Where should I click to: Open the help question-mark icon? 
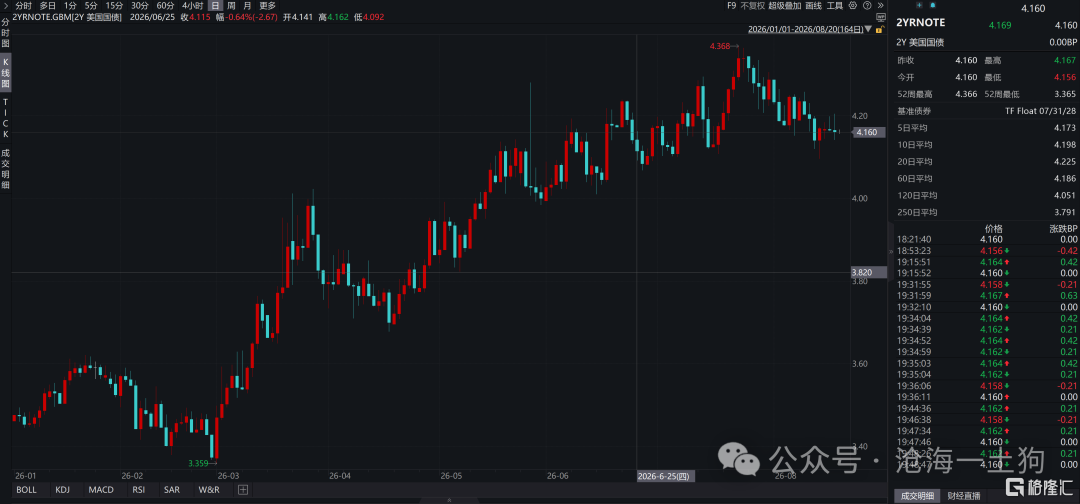point(866,6)
